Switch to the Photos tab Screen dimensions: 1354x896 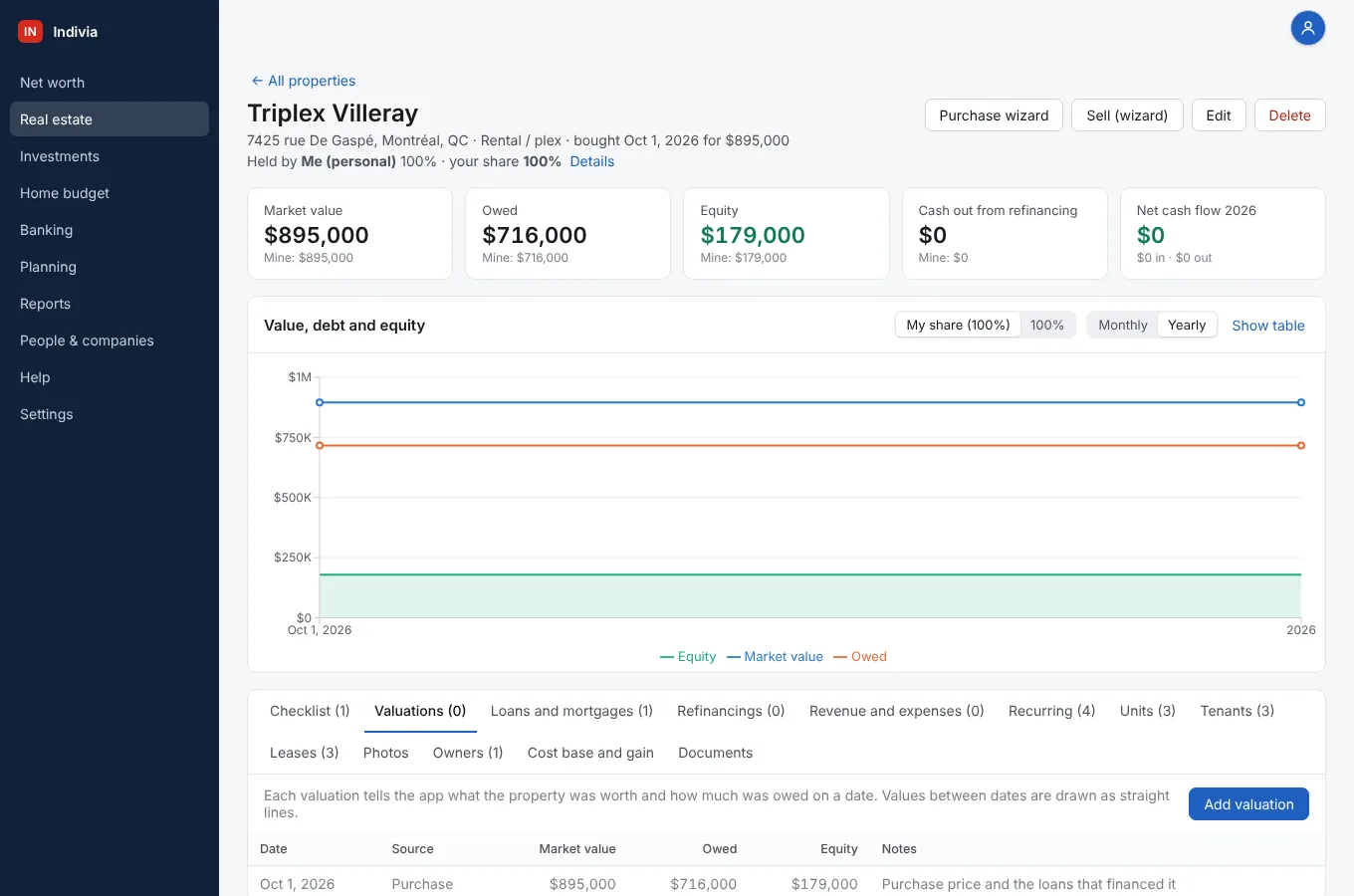tap(386, 753)
